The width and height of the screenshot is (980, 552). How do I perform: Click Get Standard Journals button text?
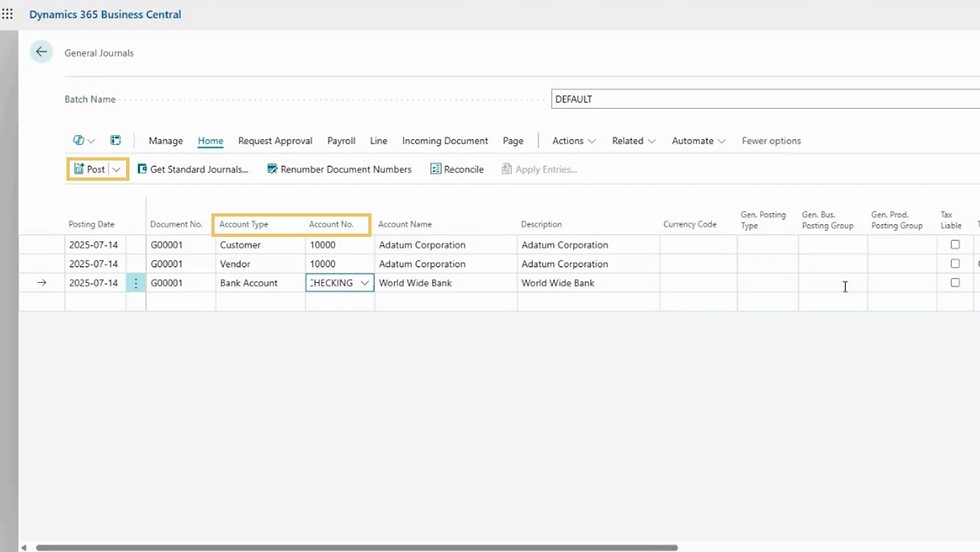click(x=199, y=169)
